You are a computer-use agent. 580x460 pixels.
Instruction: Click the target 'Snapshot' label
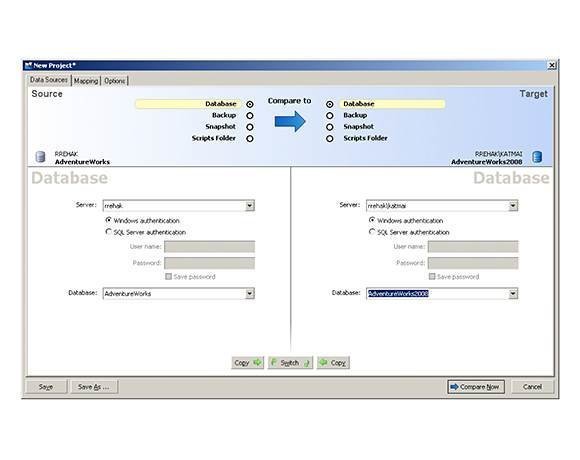pyautogui.click(x=358, y=126)
